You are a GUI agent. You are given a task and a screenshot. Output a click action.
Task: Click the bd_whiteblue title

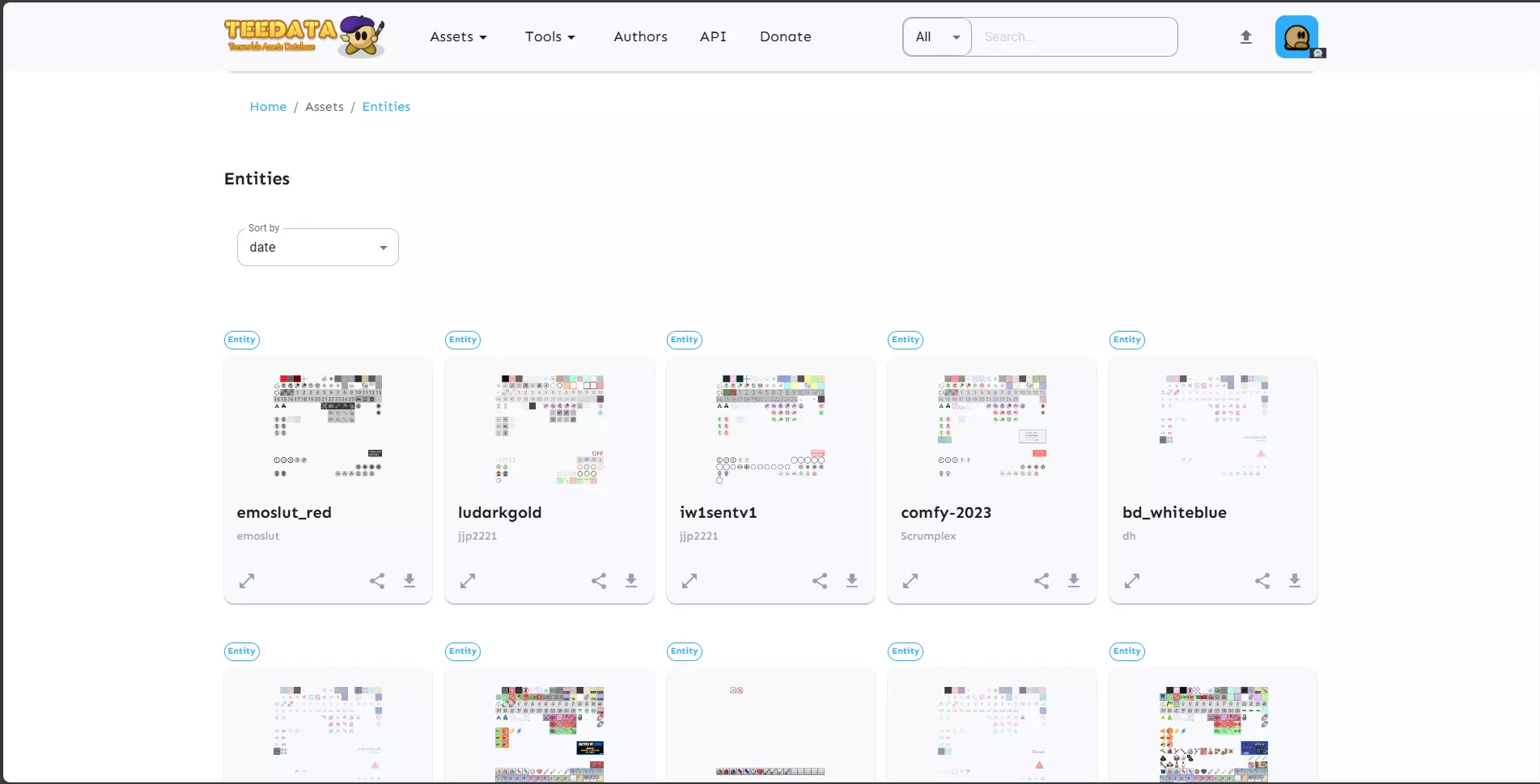(1174, 512)
